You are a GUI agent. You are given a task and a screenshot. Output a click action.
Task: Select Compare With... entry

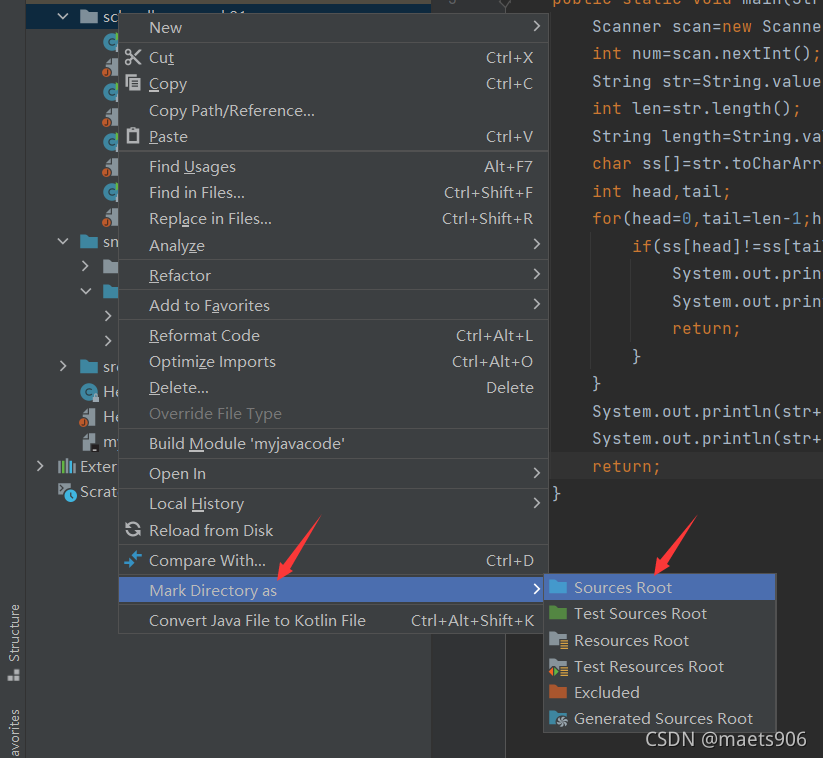click(333, 560)
